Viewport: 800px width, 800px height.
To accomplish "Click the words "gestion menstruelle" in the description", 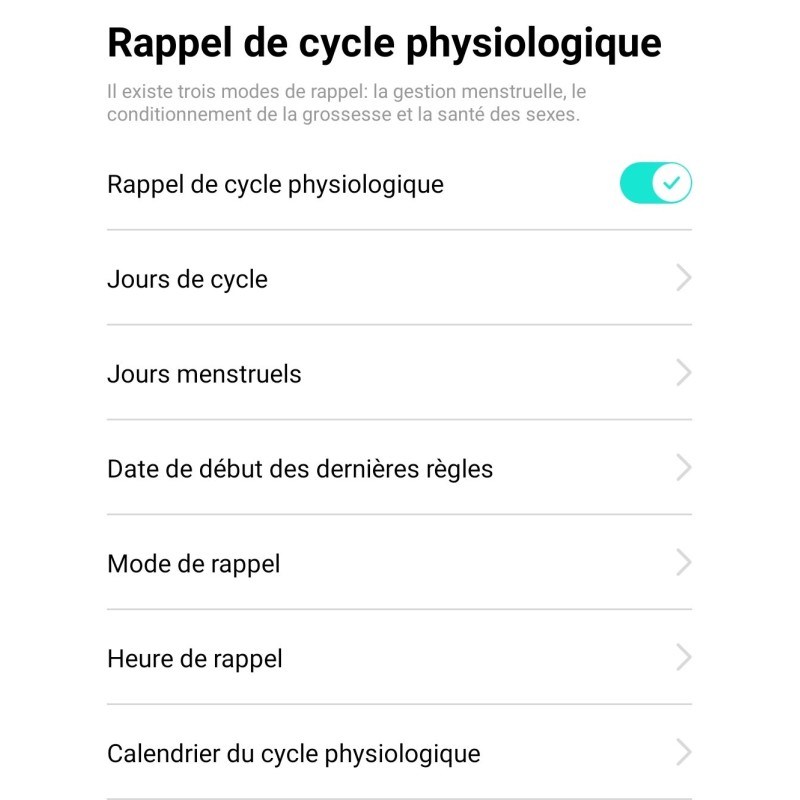I will pos(464,92).
